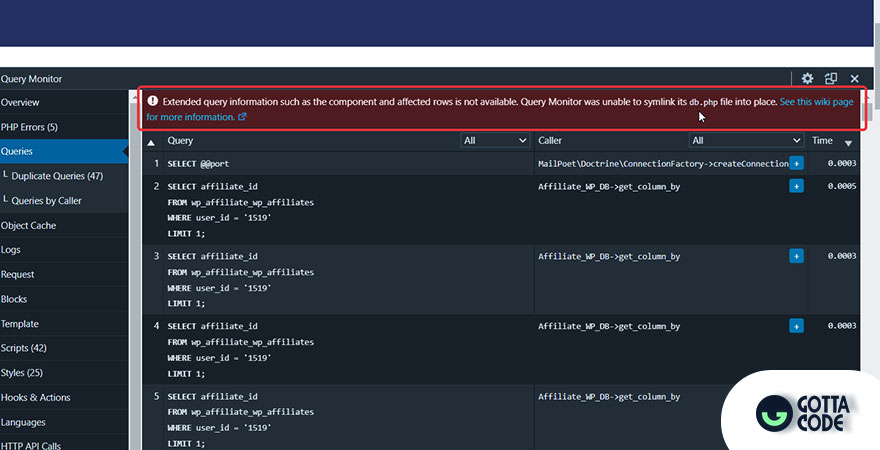Open Styles (25) panel
The width and height of the screenshot is (880, 450).
pos(63,373)
